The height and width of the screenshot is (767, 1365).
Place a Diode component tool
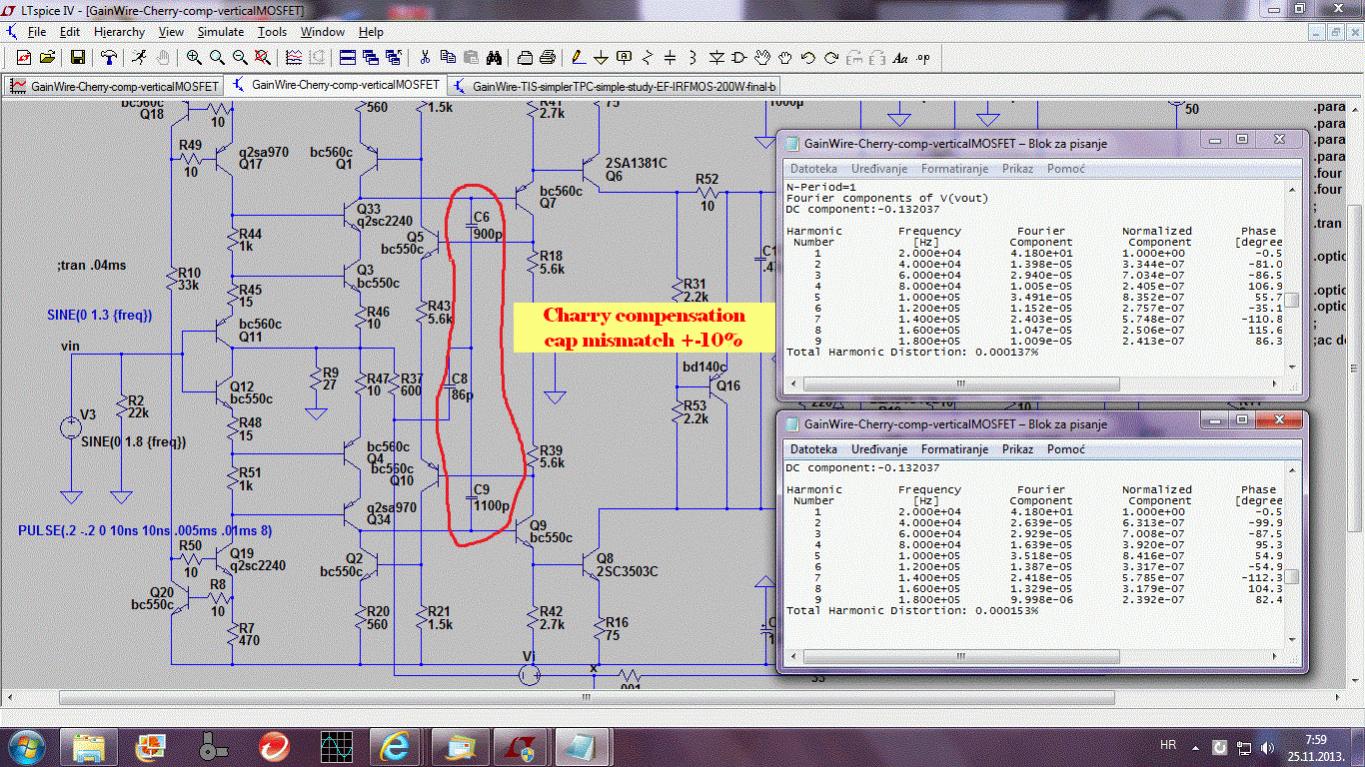[716, 58]
